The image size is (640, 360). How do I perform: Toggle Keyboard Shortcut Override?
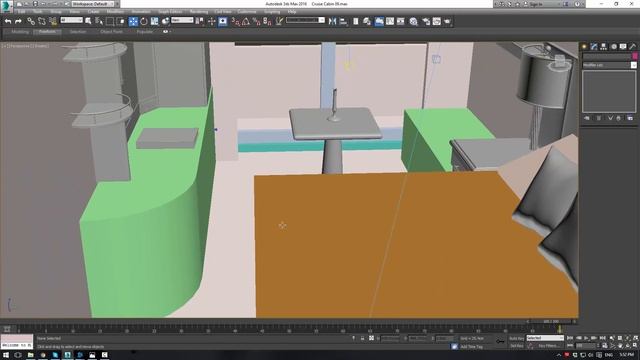click(223, 21)
